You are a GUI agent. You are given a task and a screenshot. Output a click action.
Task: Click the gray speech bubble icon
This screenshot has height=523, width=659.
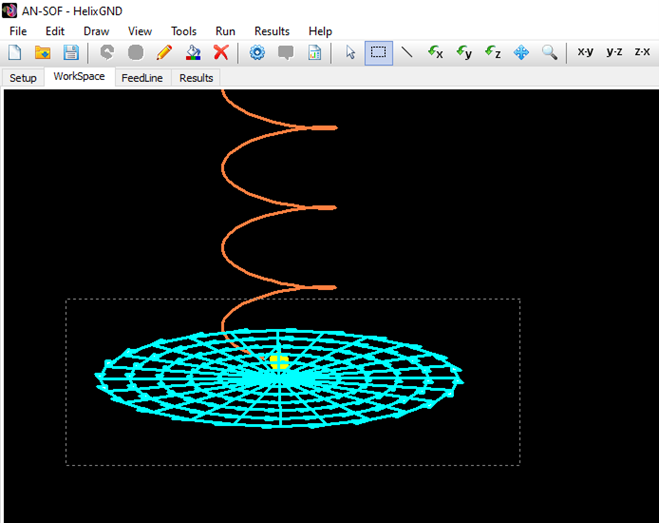tap(286, 53)
